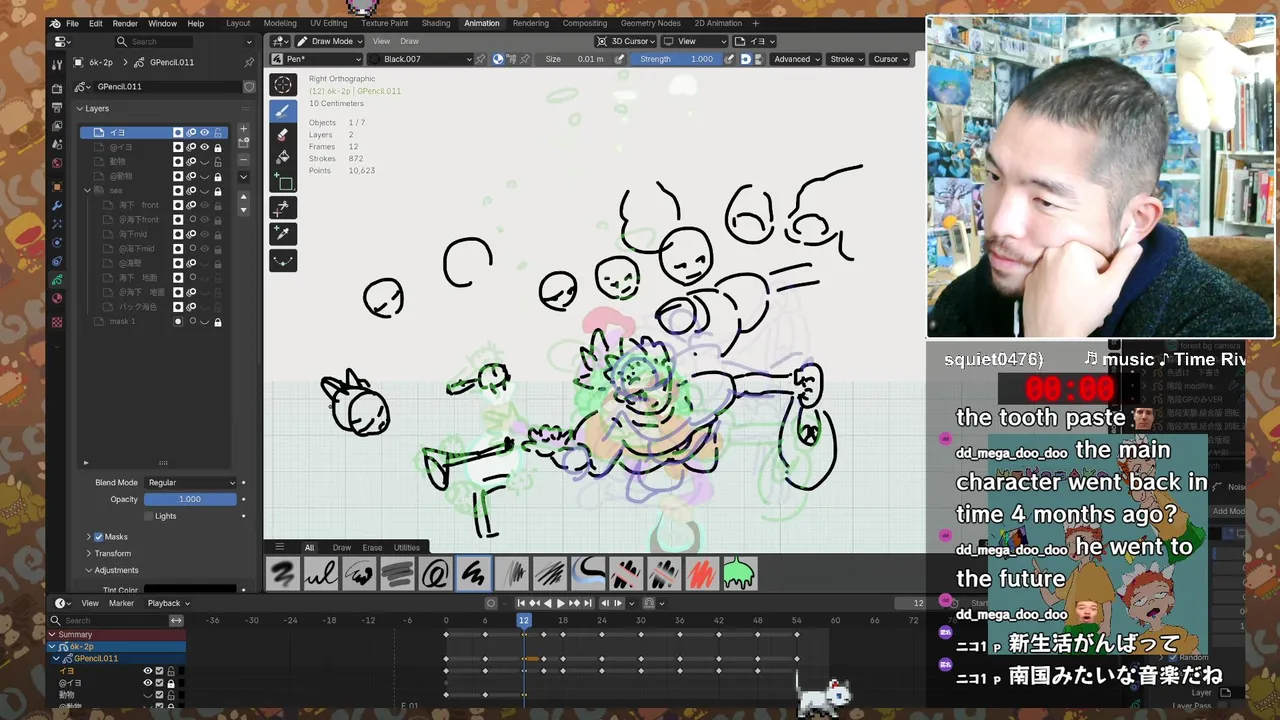Open the Draw Mode dropdown
This screenshot has height=720, width=1280.
click(328, 41)
